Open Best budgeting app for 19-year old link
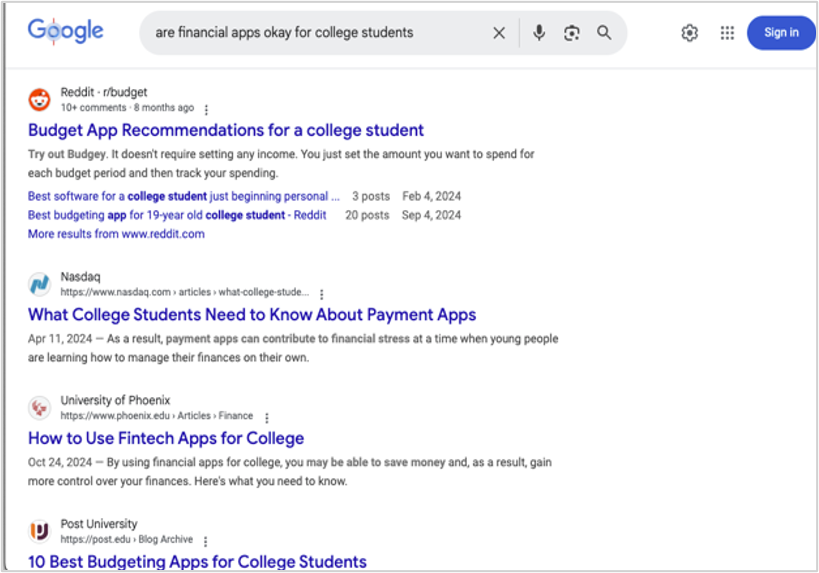Screen dimensions: 819x573 [x=177, y=215]
